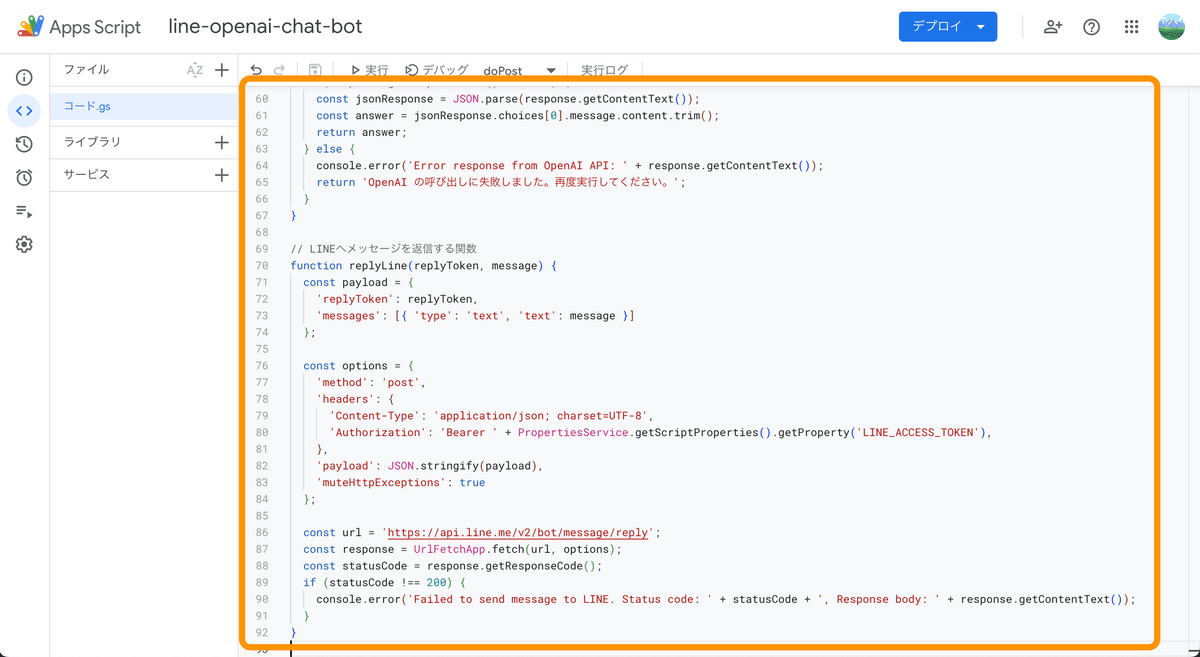The image size is (1200, 657).
Task: Click 'JSON.stringify(payload)' on line 82
Action: coord(464,466)
